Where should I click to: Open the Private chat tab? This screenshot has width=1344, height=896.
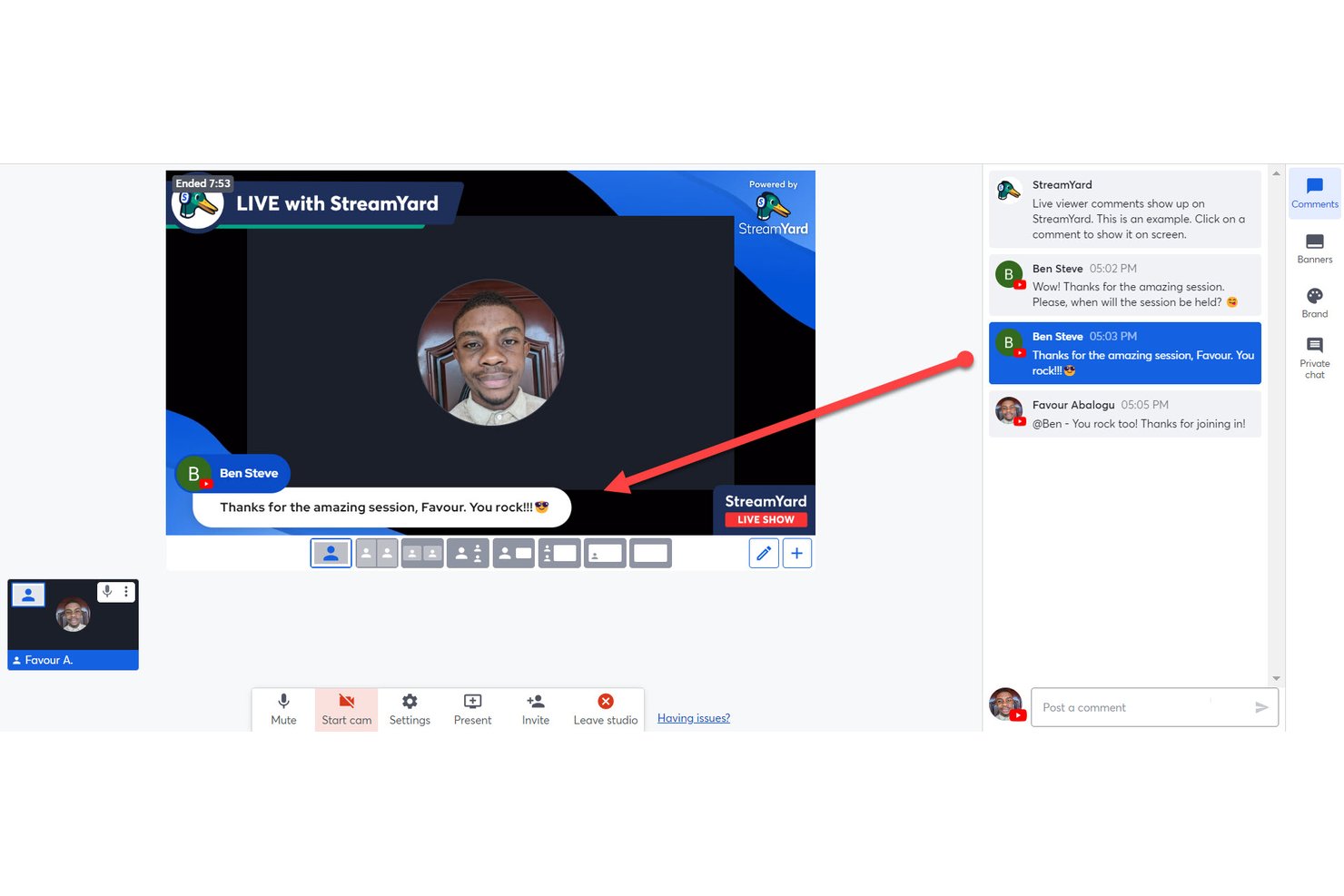pos(1314,358)
